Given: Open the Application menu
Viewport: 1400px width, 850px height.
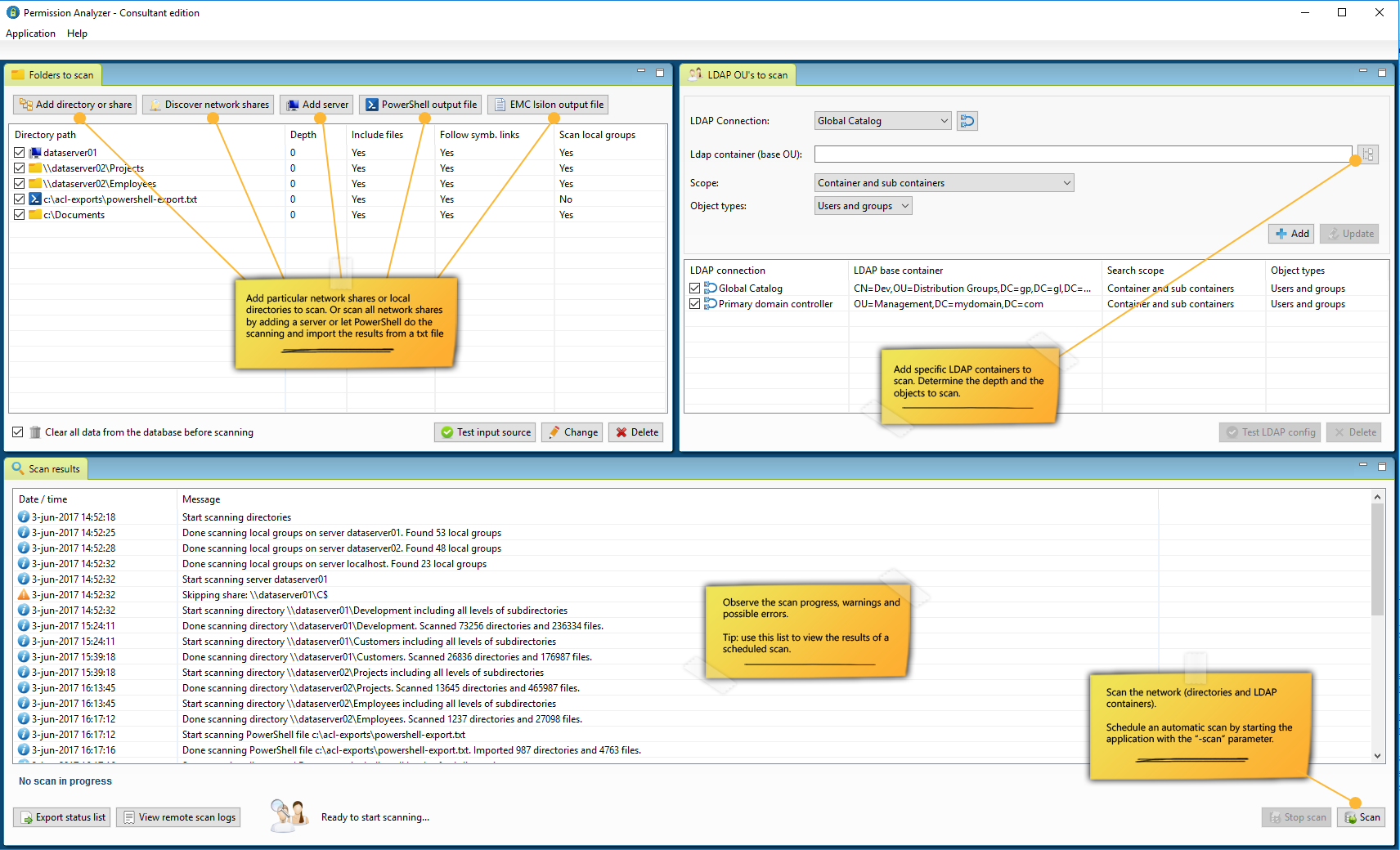Looking at the screenshot, I should point(31,34).
